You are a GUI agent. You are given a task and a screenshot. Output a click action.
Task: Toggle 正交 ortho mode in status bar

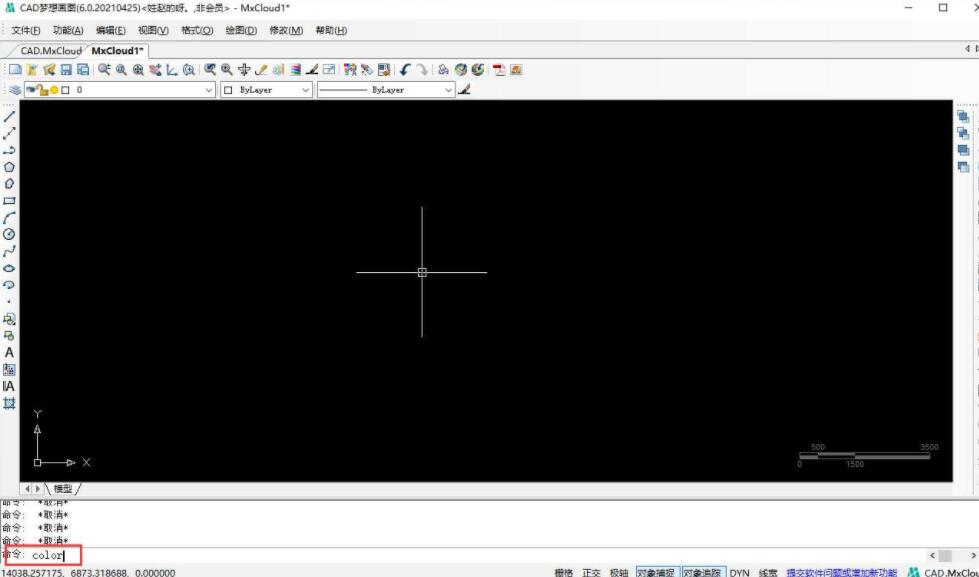tap(591, 572)
